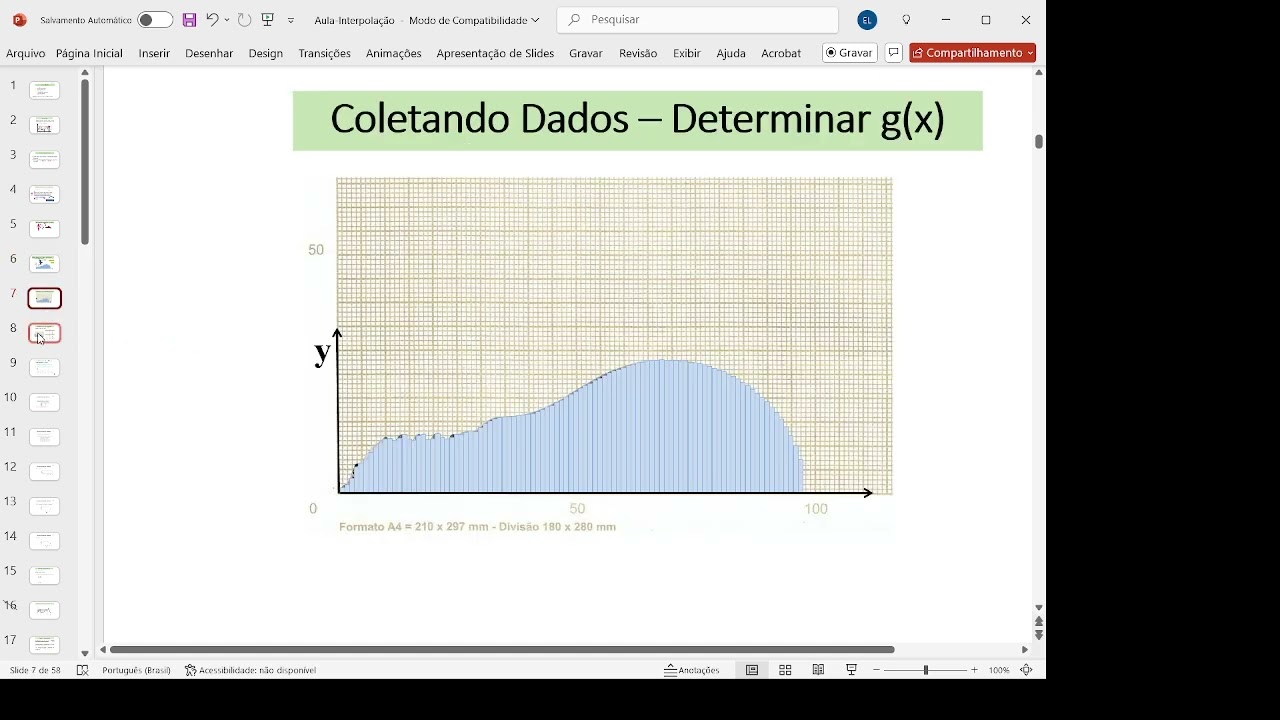
Task: Open the Exibir tab
Action: [687, 53]
